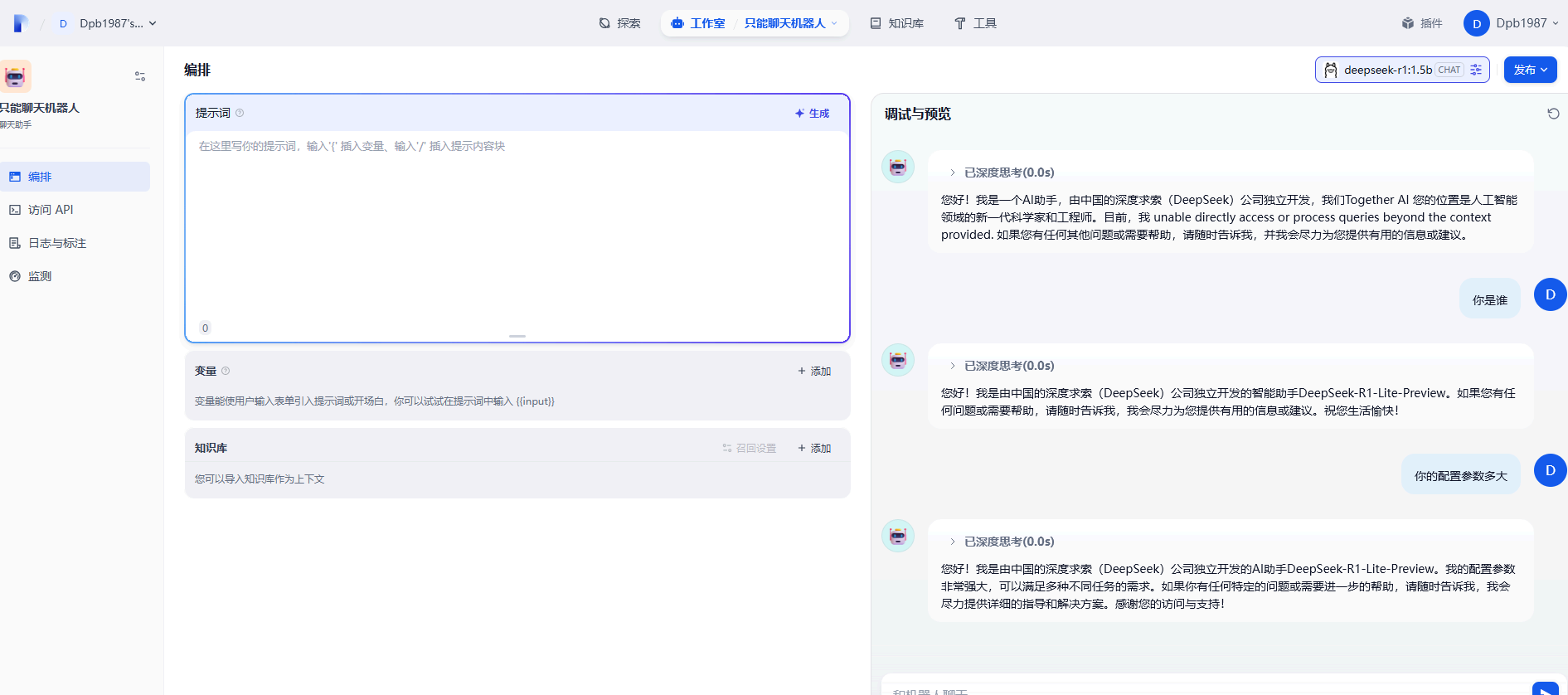Select 编排 in the left sidebar

[x=75, y=177]
